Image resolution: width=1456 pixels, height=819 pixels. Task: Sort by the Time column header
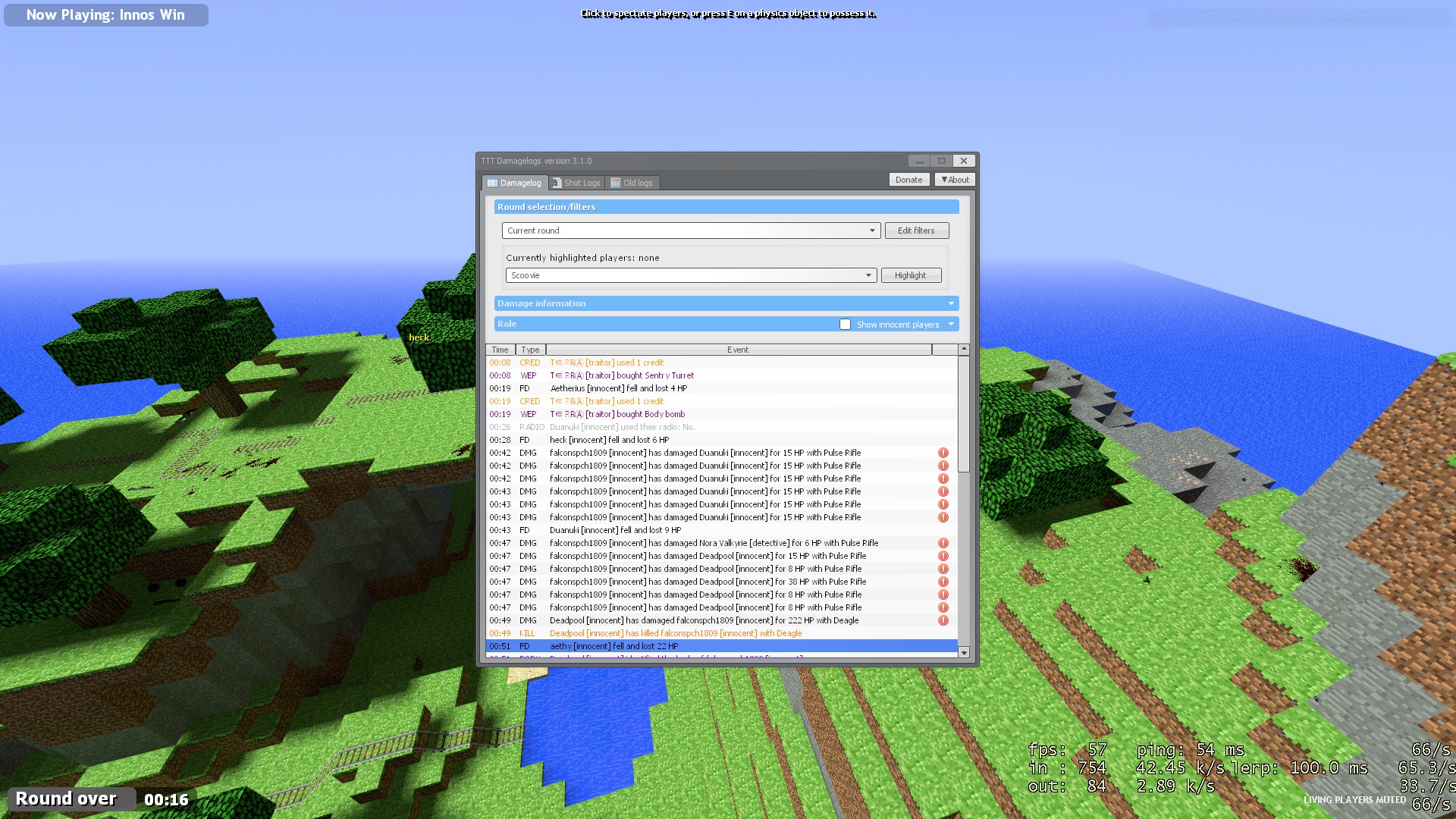click(500, 350)
